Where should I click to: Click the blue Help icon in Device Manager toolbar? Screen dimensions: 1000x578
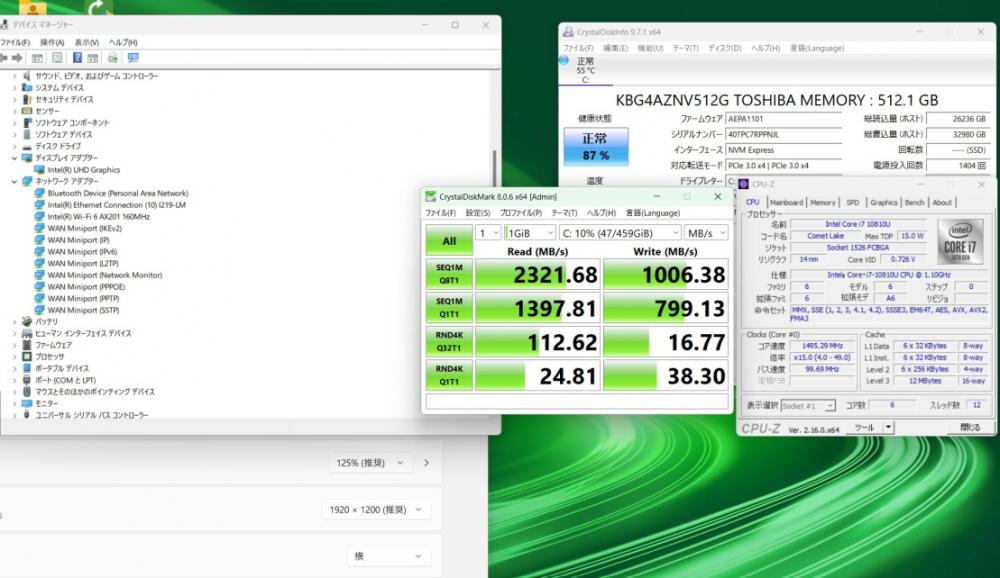[77, 58]
